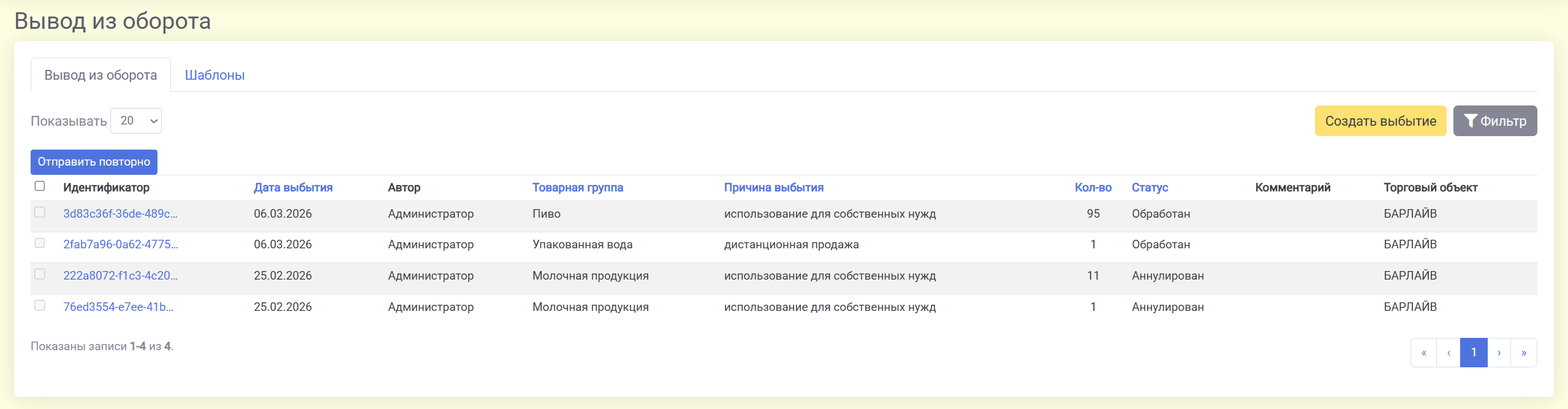Toggle the select-all checkbox in table header
Image resolution: width=1568 pixels, height=409 pixels.
click(40, 186)
